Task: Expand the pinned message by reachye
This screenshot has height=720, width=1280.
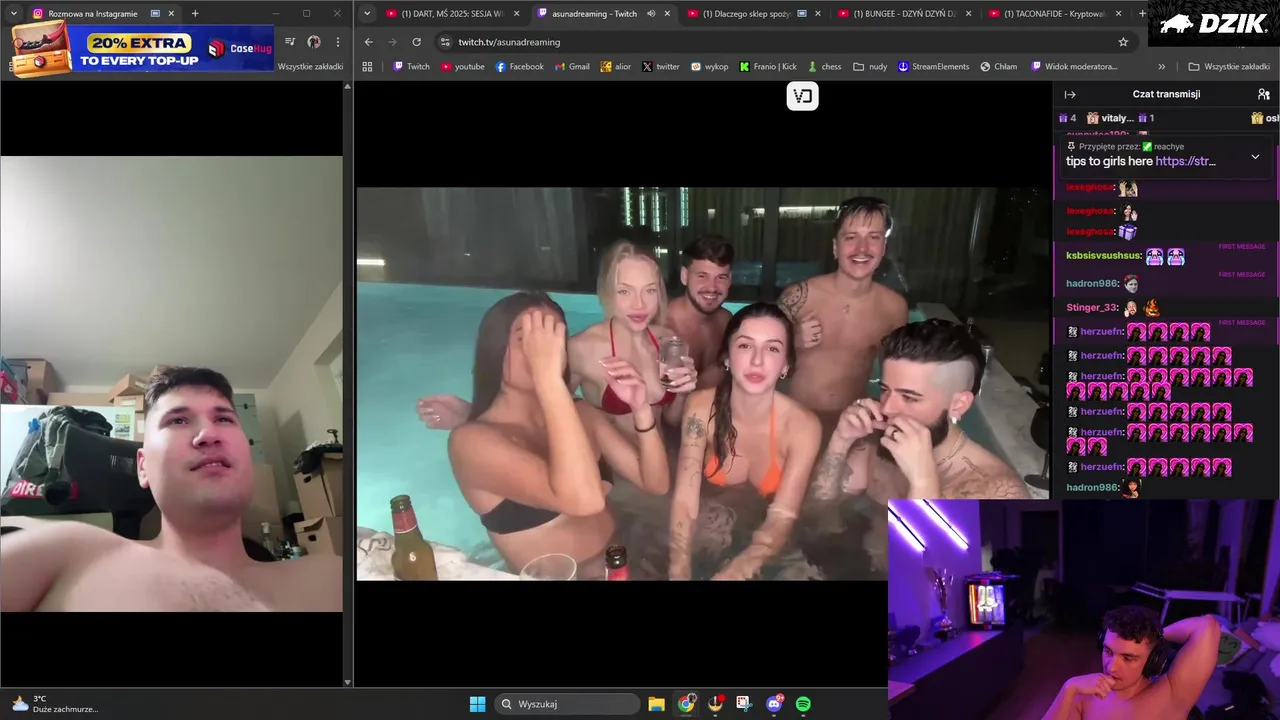Action: (1255, 157)
